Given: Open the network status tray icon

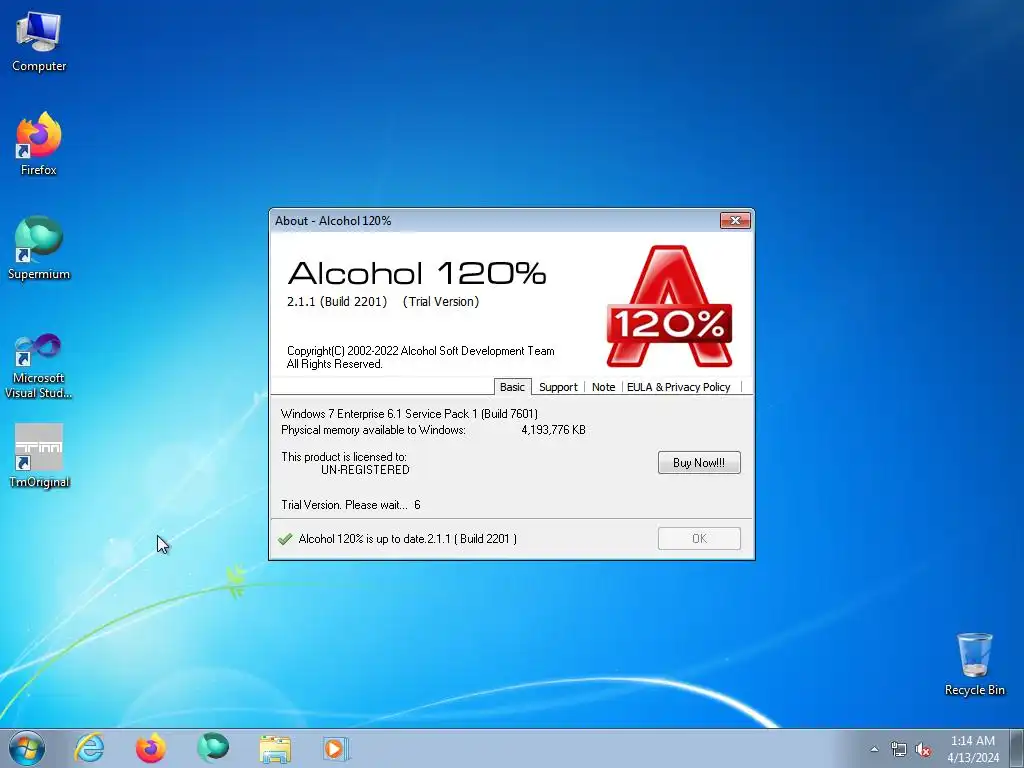Looking at the screenshot, I should coord(899,750).
